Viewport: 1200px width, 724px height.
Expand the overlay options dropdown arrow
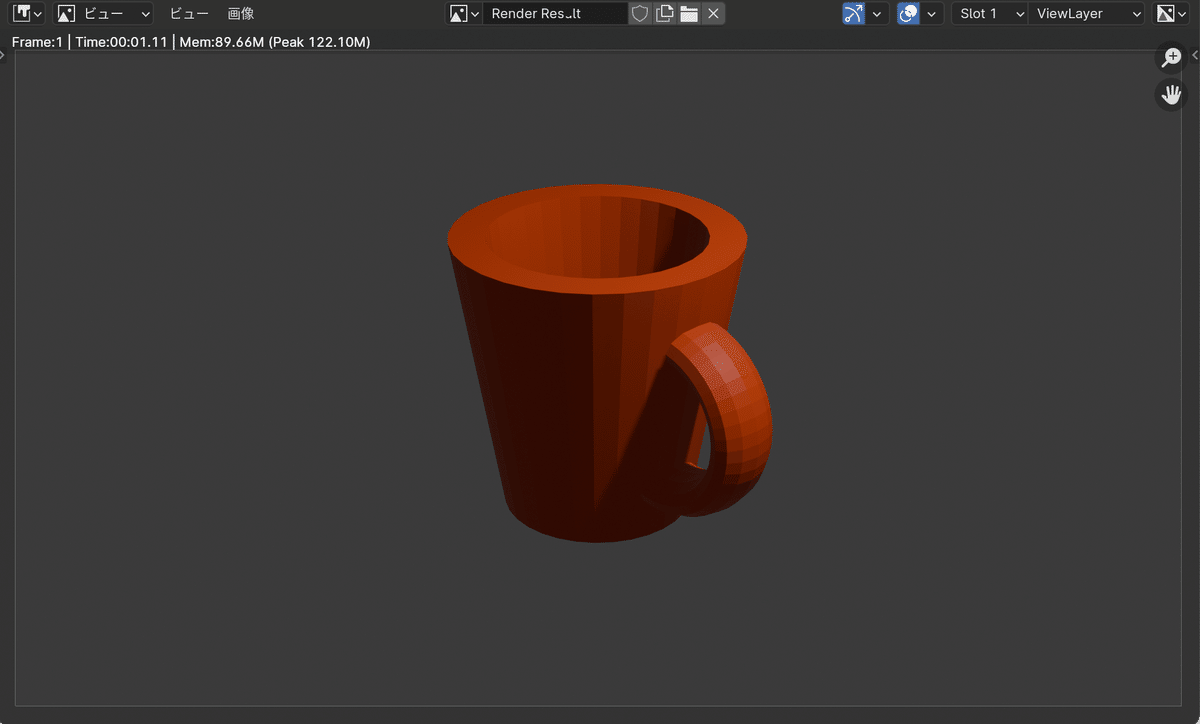click(x=932, y=14)
